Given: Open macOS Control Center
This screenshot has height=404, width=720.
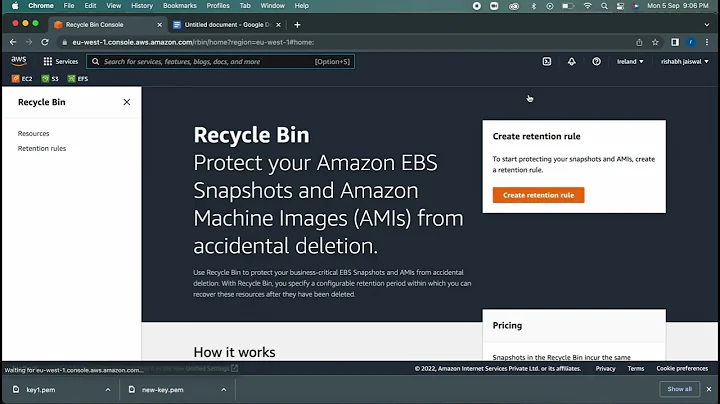Looking at the screenshot, I should (x=620, y=6).
